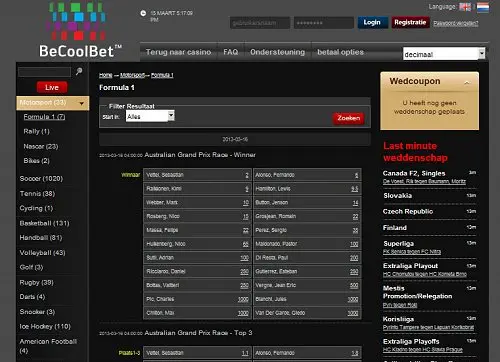Open Darts (4) category
This screenshot has width=500, height=362.
click(x=32, y=297)
